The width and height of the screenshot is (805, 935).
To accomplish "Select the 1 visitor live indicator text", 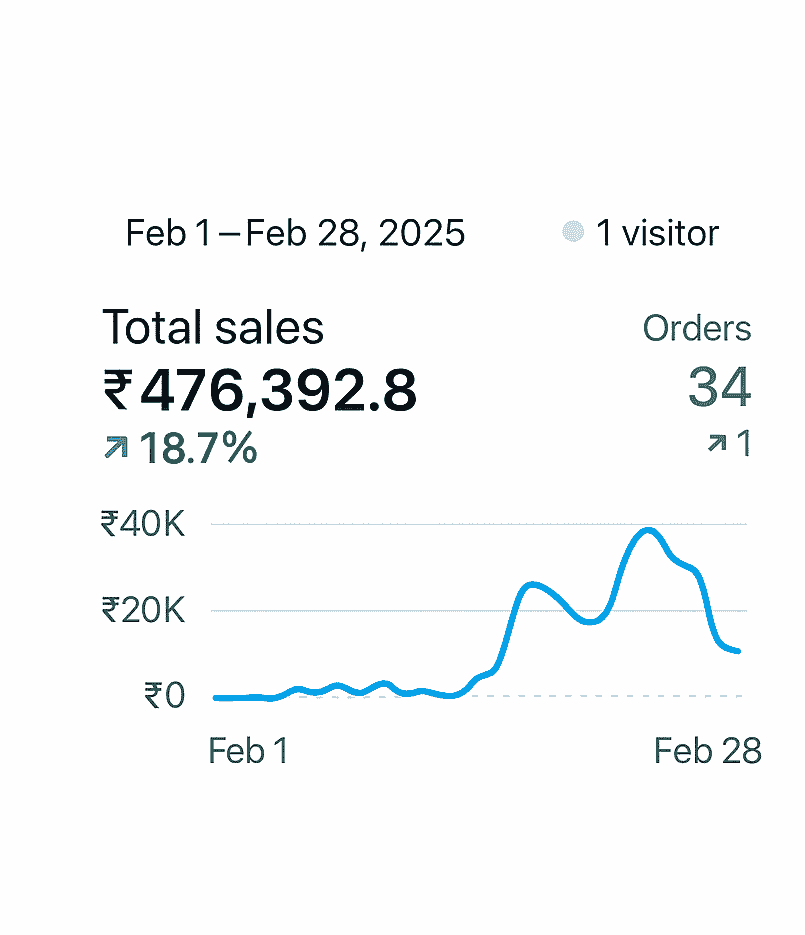I will (x=657, y=233).
